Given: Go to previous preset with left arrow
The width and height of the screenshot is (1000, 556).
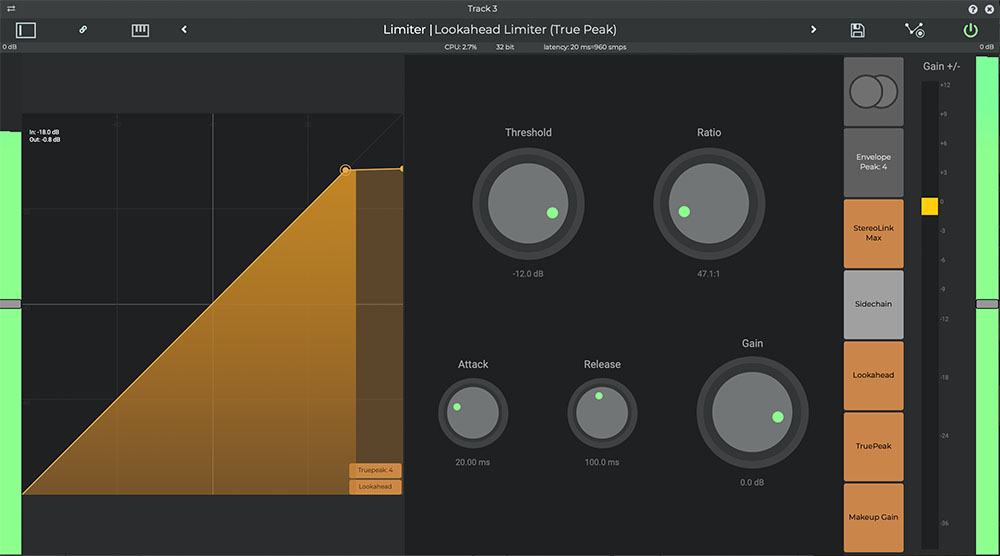Looking at the screenshot, I should click(x=184, y=30).
